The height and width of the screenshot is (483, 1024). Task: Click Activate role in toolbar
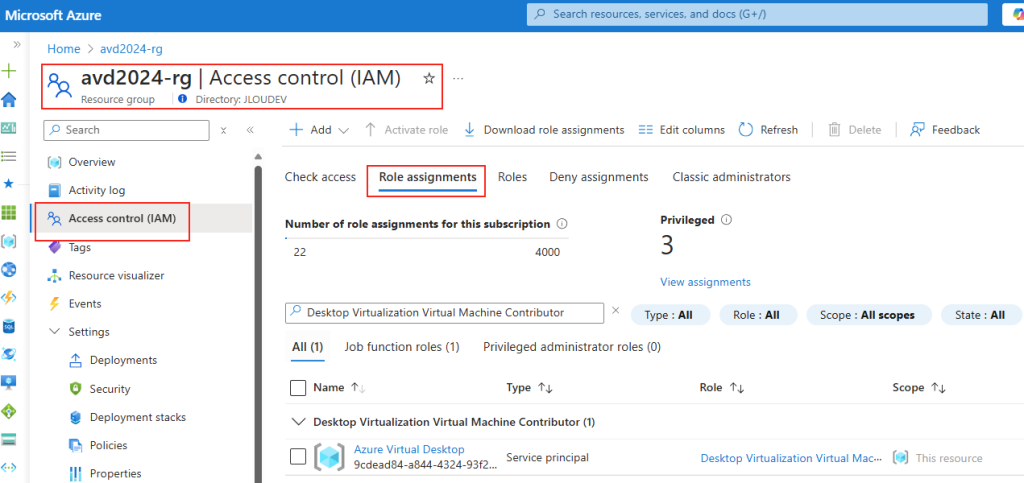406,130
